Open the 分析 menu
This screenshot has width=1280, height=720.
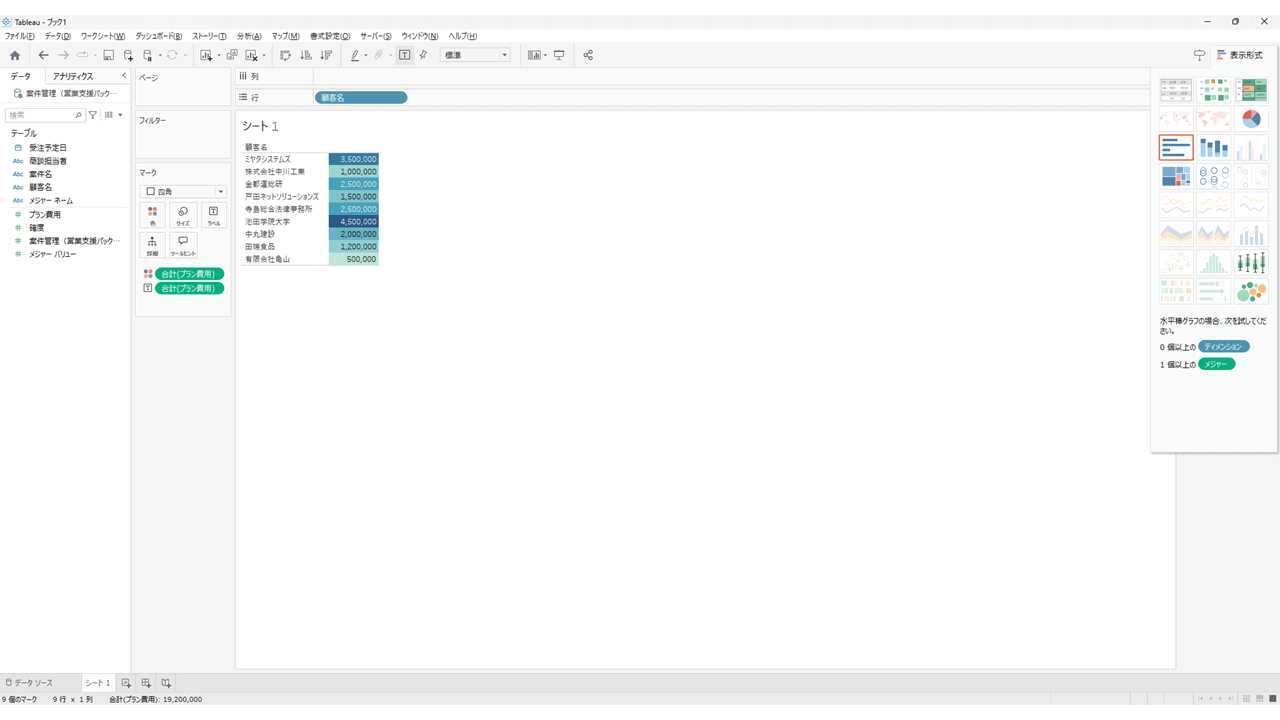[x=249, y=36]
